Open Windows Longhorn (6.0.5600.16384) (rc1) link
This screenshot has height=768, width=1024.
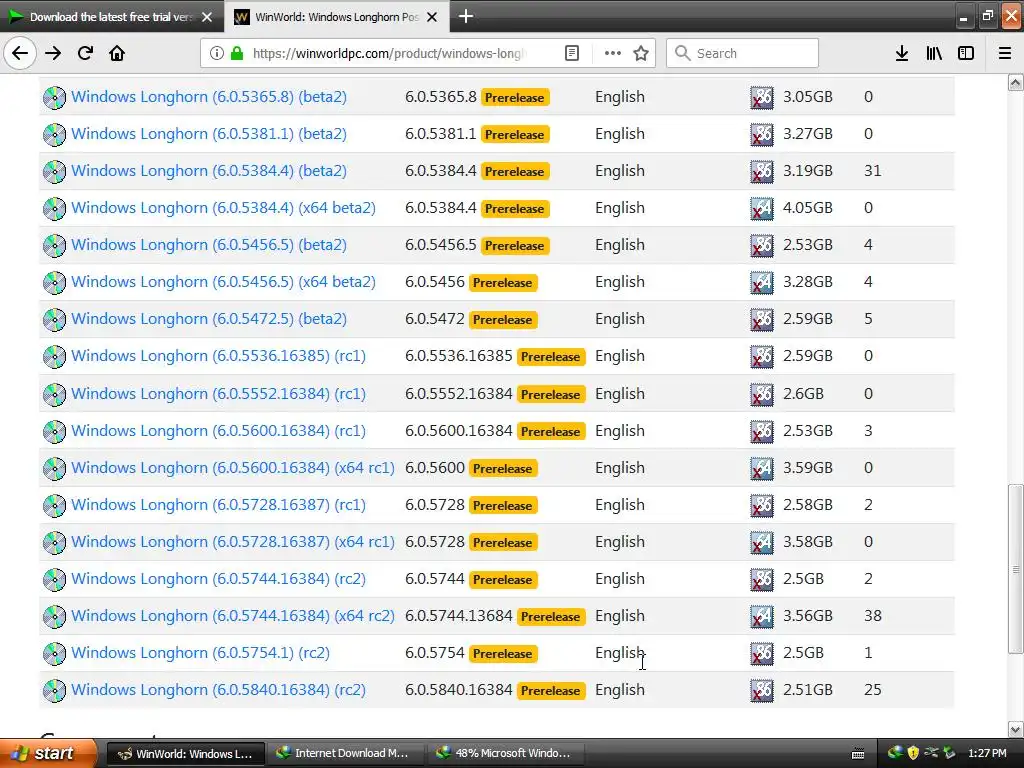[218, 431]
